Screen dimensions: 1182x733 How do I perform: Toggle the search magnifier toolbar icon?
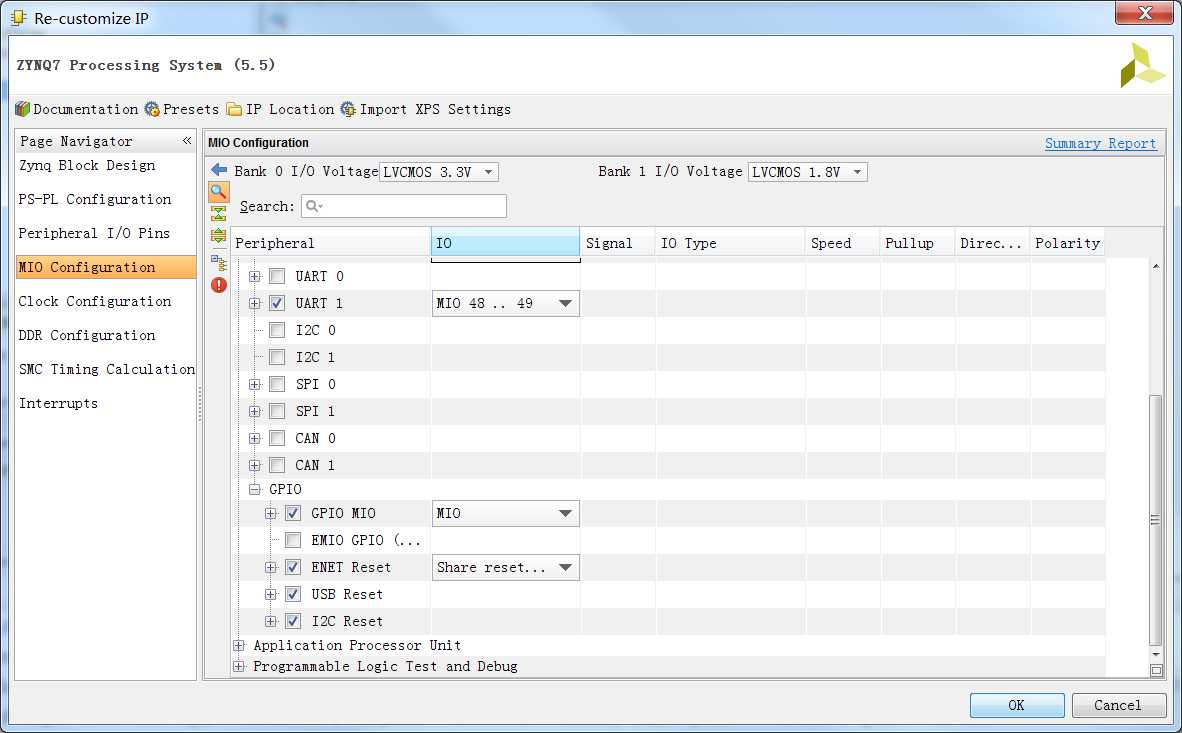(219, 192)
